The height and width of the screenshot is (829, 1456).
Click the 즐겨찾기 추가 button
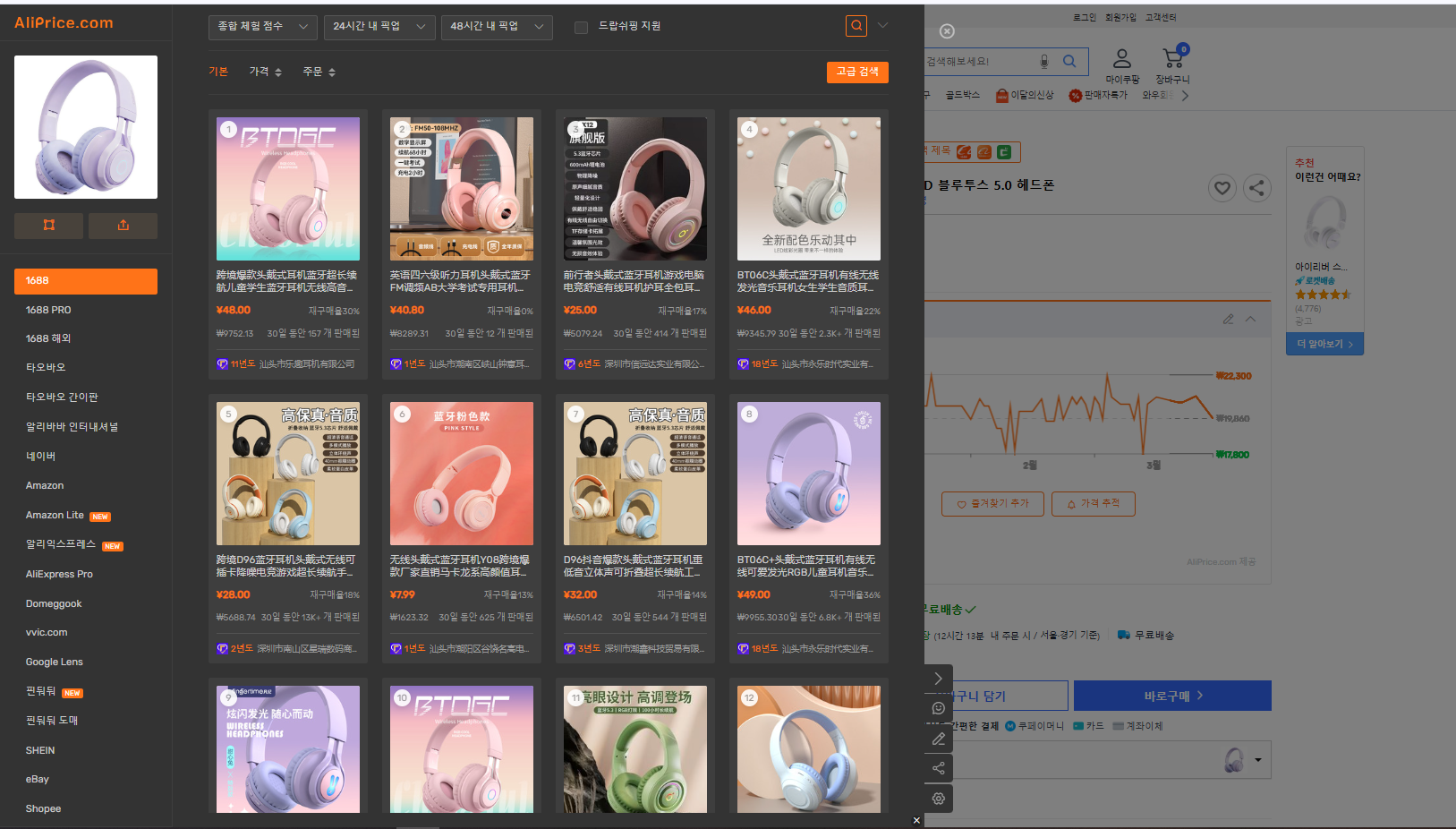[x=993, y=504]
